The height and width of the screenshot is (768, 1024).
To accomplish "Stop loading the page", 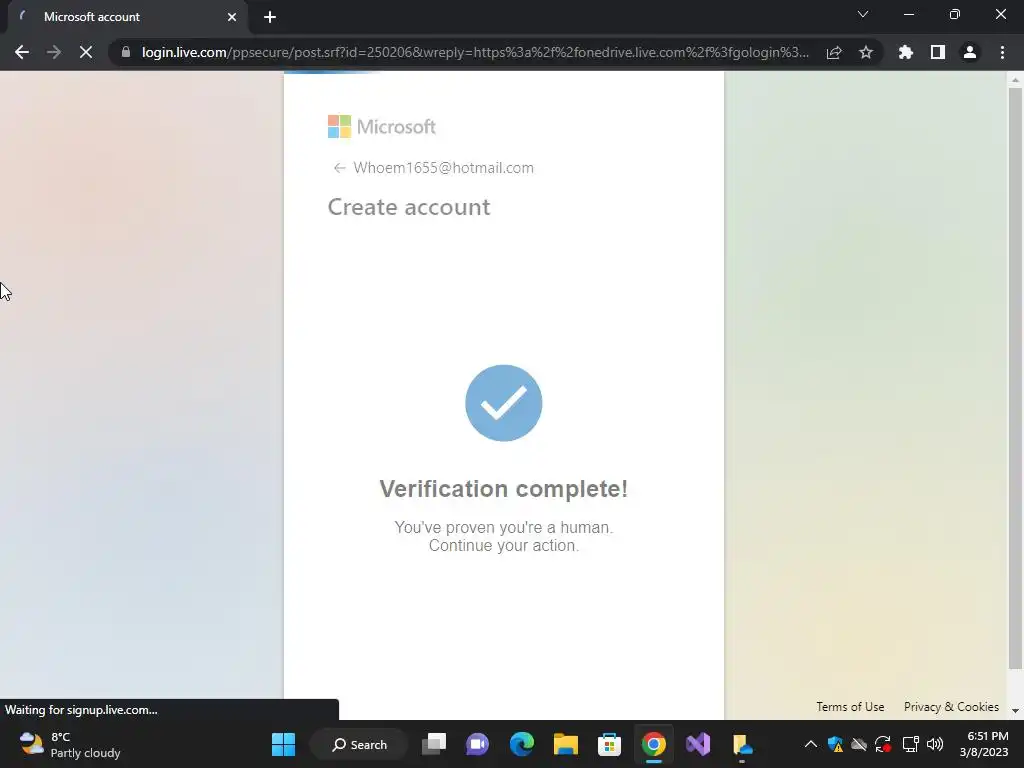I will click(86, 52).
